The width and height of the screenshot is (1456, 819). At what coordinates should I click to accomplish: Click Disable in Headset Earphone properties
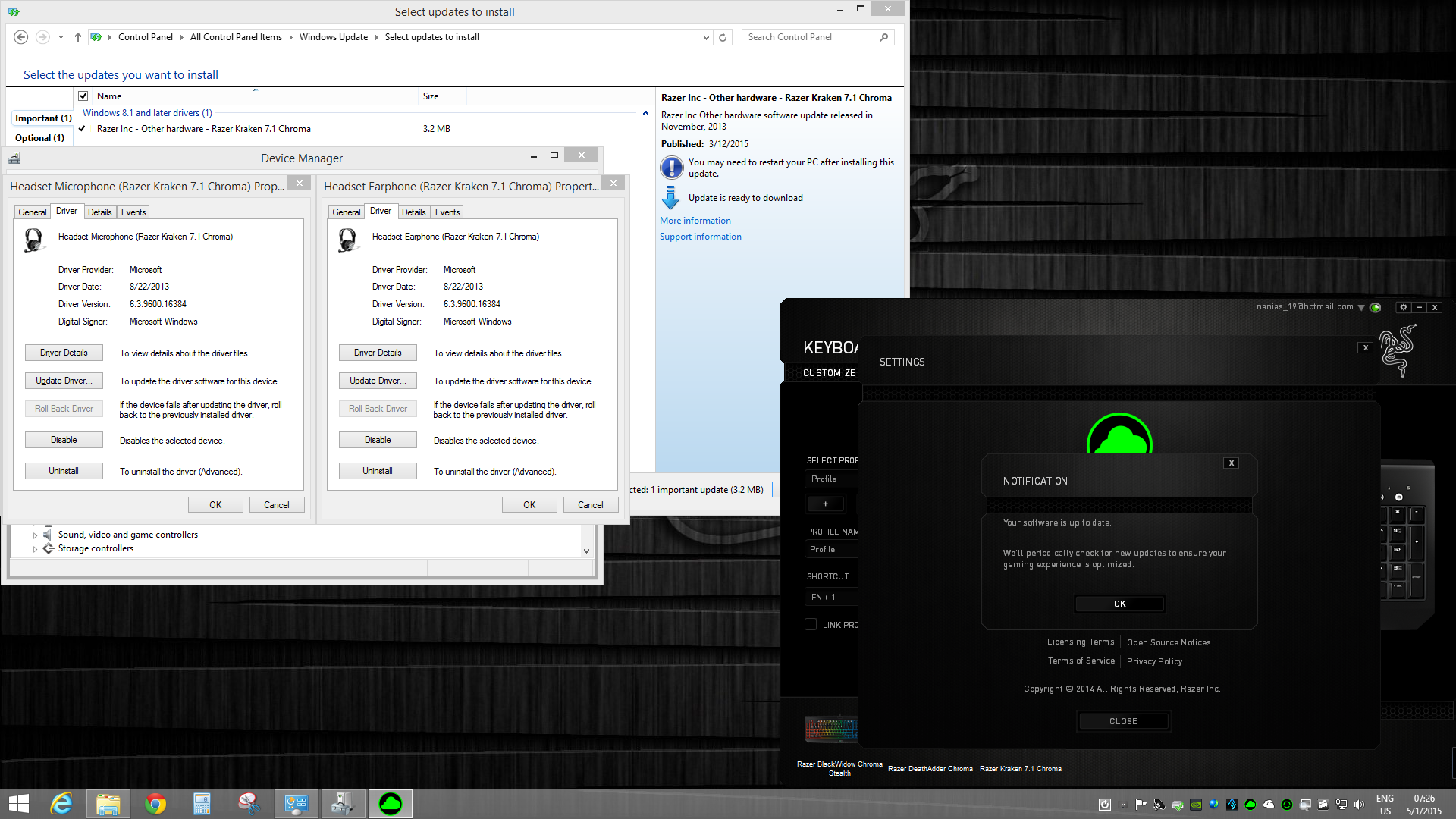coord(378,440)
